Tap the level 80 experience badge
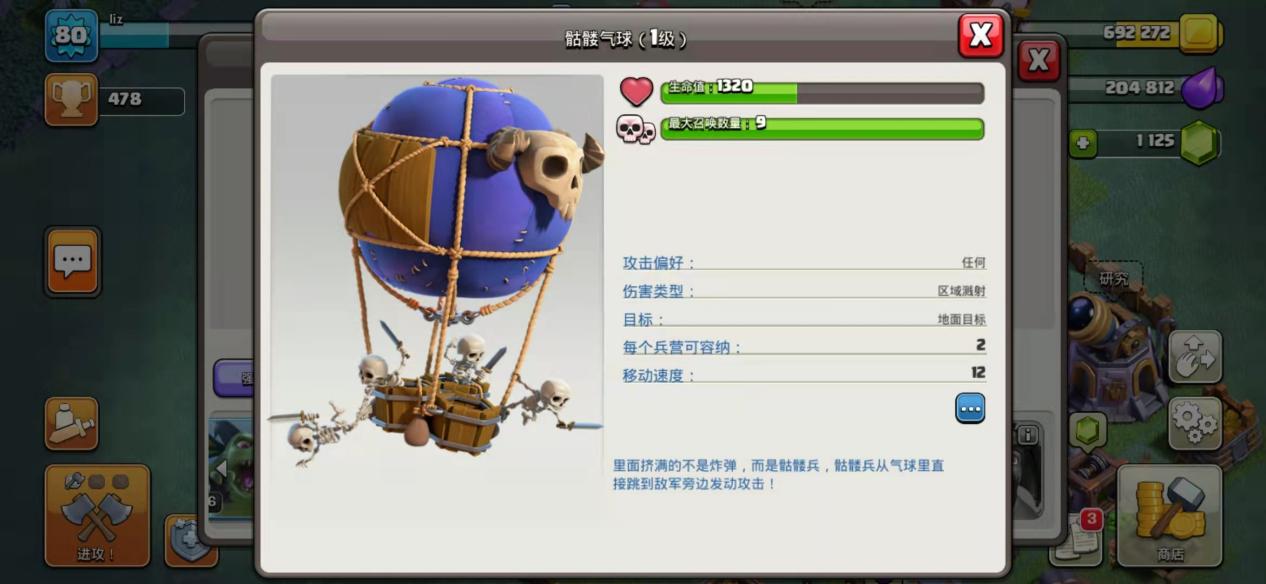1266x584 pixels. [71, 36]
